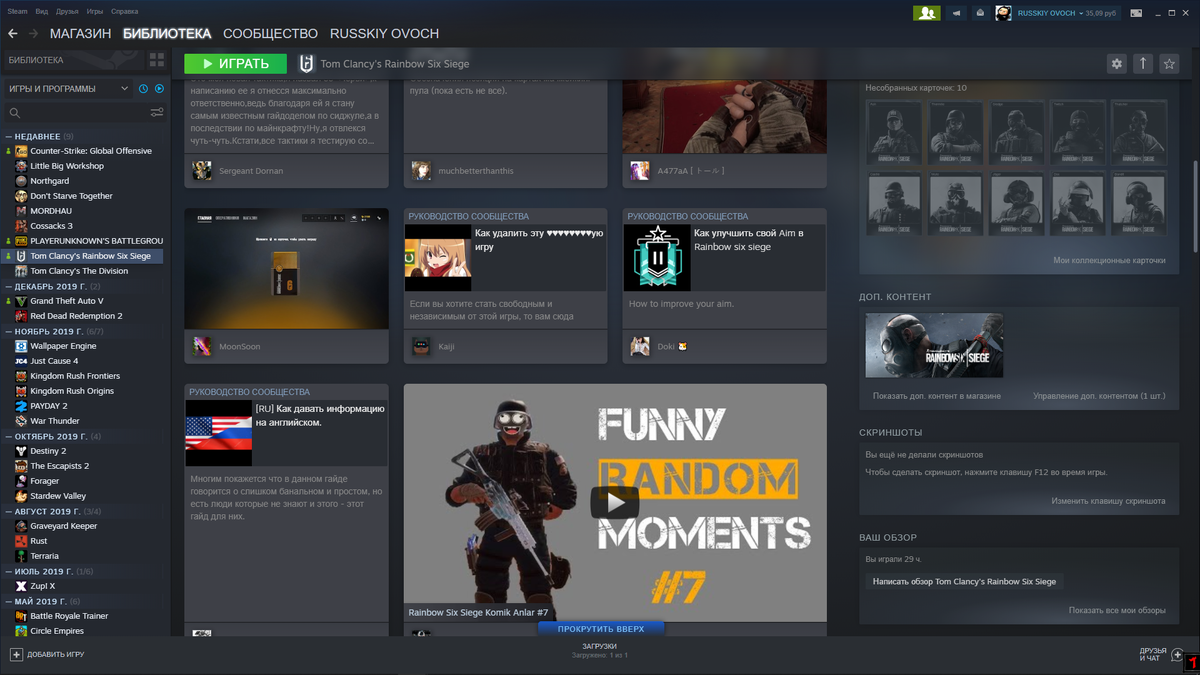Open the RUSSKIY OVOCH profile tab
This screenshot has height=675, width=1200.
[384, 34]
